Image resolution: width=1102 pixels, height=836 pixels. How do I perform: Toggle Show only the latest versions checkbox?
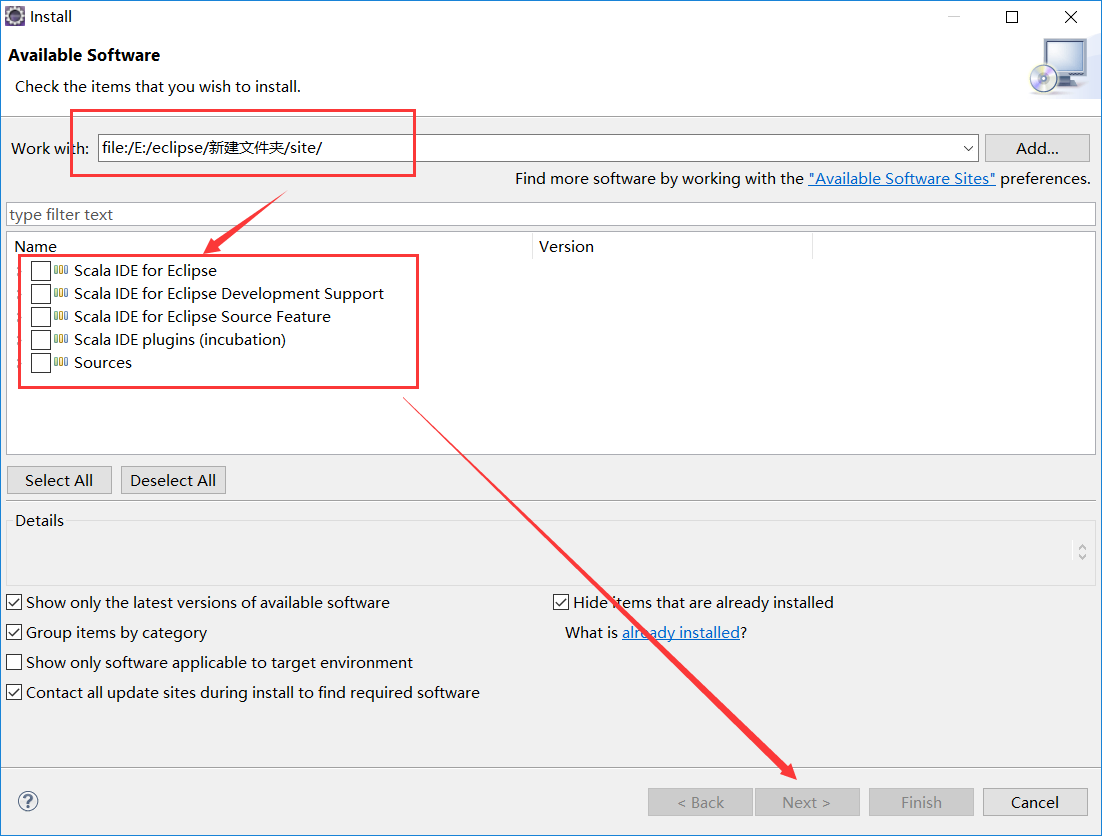click(x=14, y=602)
